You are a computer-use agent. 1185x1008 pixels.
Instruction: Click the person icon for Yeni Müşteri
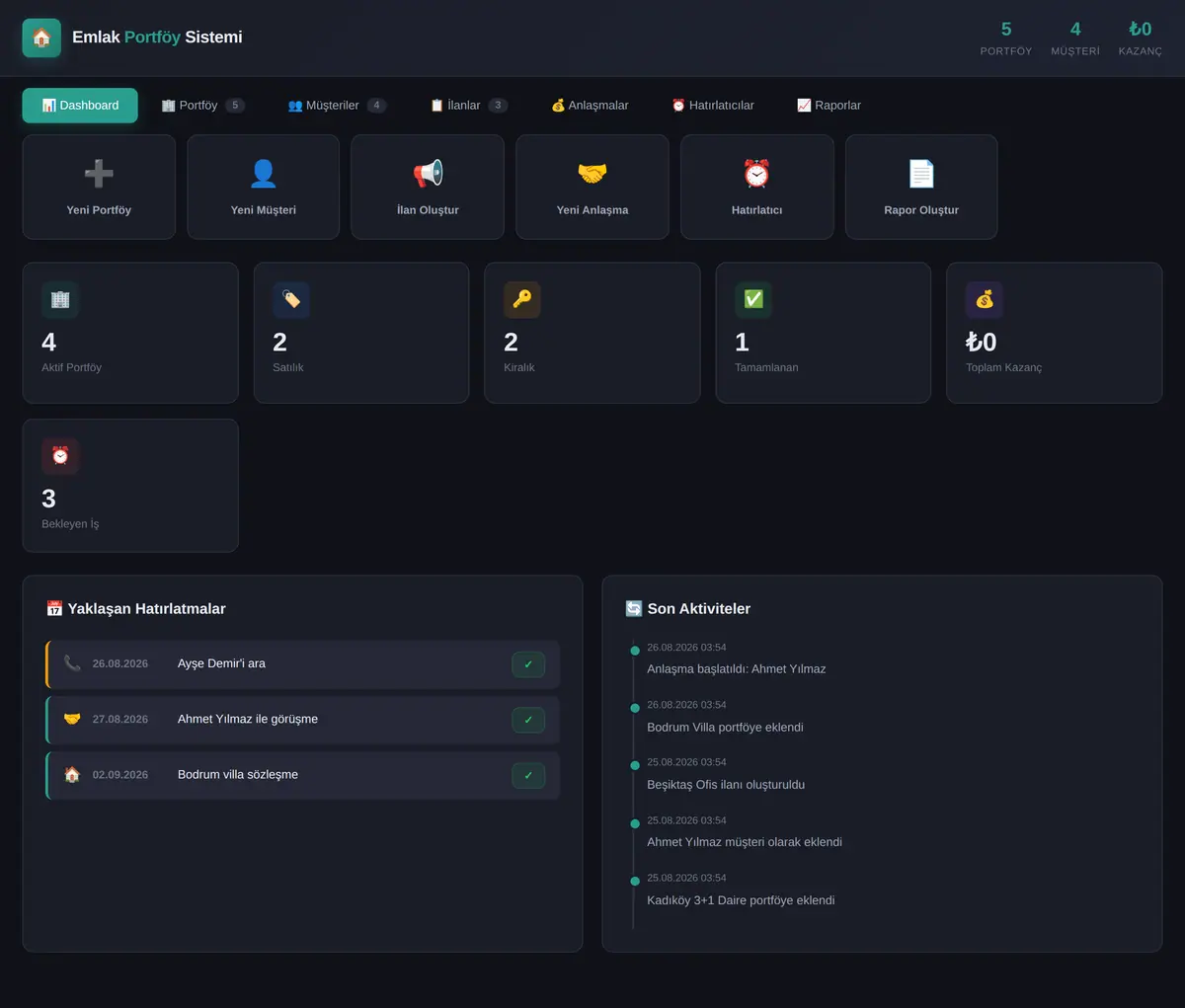point(263,174)
